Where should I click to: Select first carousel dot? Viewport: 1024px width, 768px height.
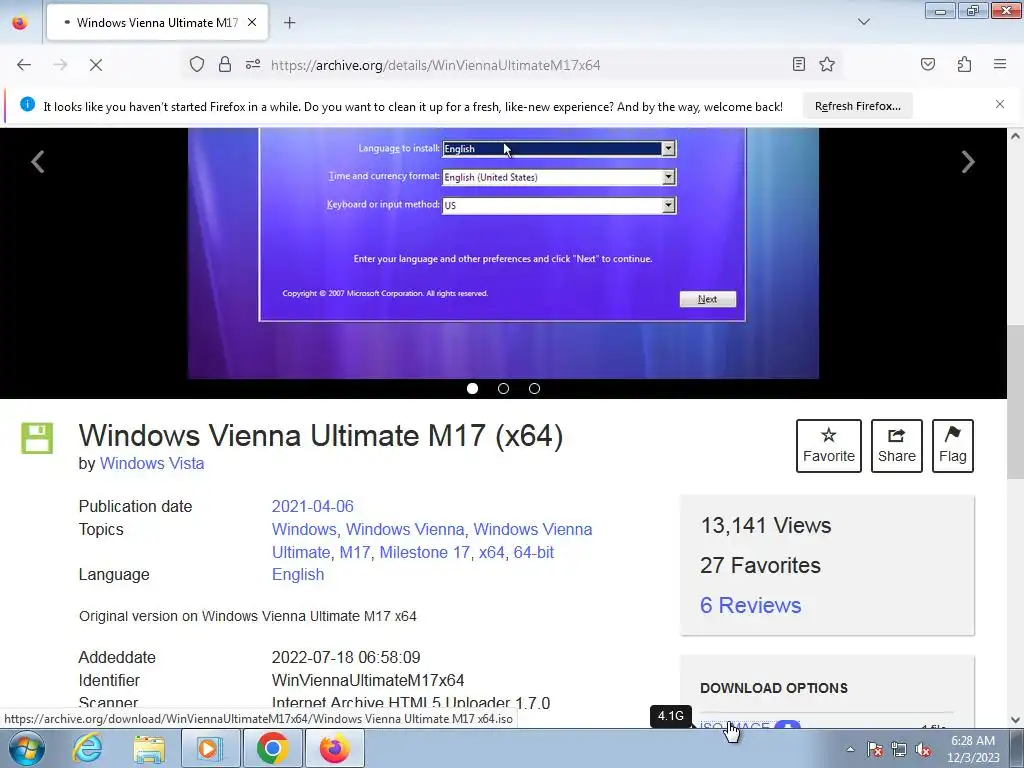[x=472, y=389]
